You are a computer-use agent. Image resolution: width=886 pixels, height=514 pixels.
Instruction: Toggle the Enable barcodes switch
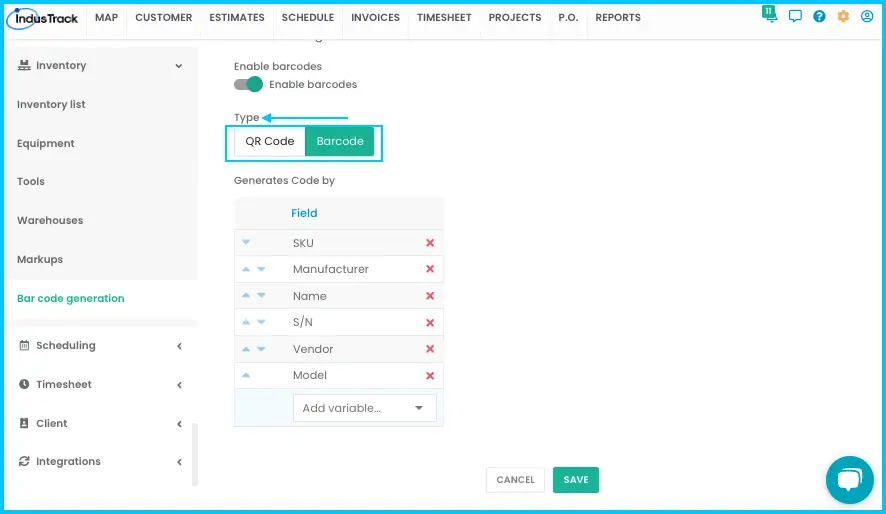(x=248, y=84)
